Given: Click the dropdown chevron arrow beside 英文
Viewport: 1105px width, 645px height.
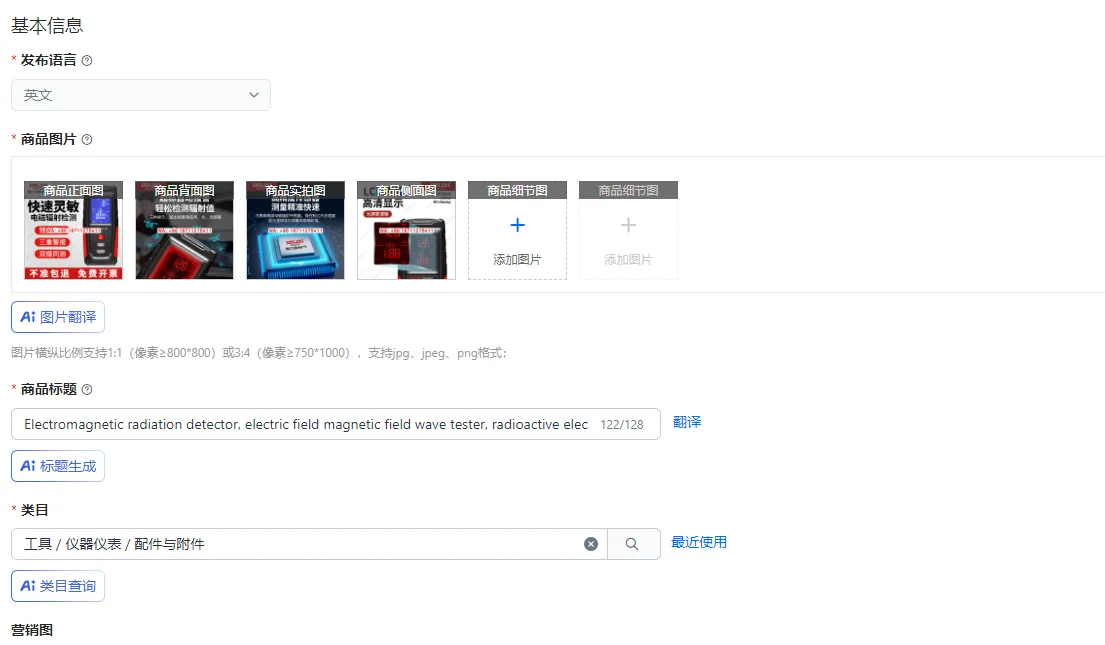Looking at the screenshot, I should (254, 95).
